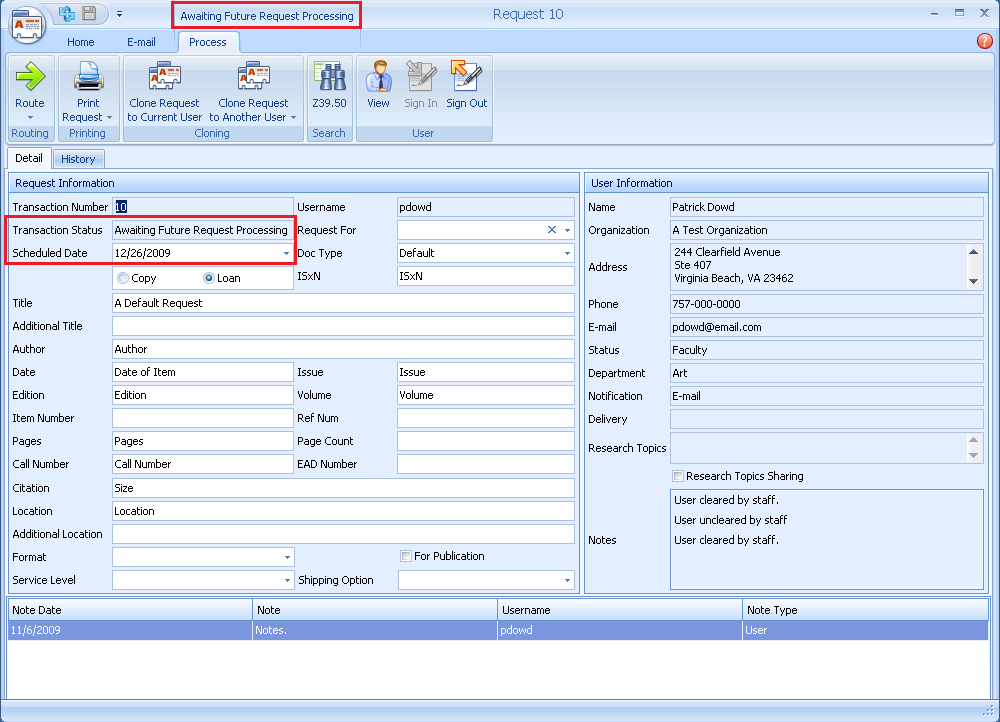
Task: Toggle Research Topics Sharing
Action: (x=677, y=476)
